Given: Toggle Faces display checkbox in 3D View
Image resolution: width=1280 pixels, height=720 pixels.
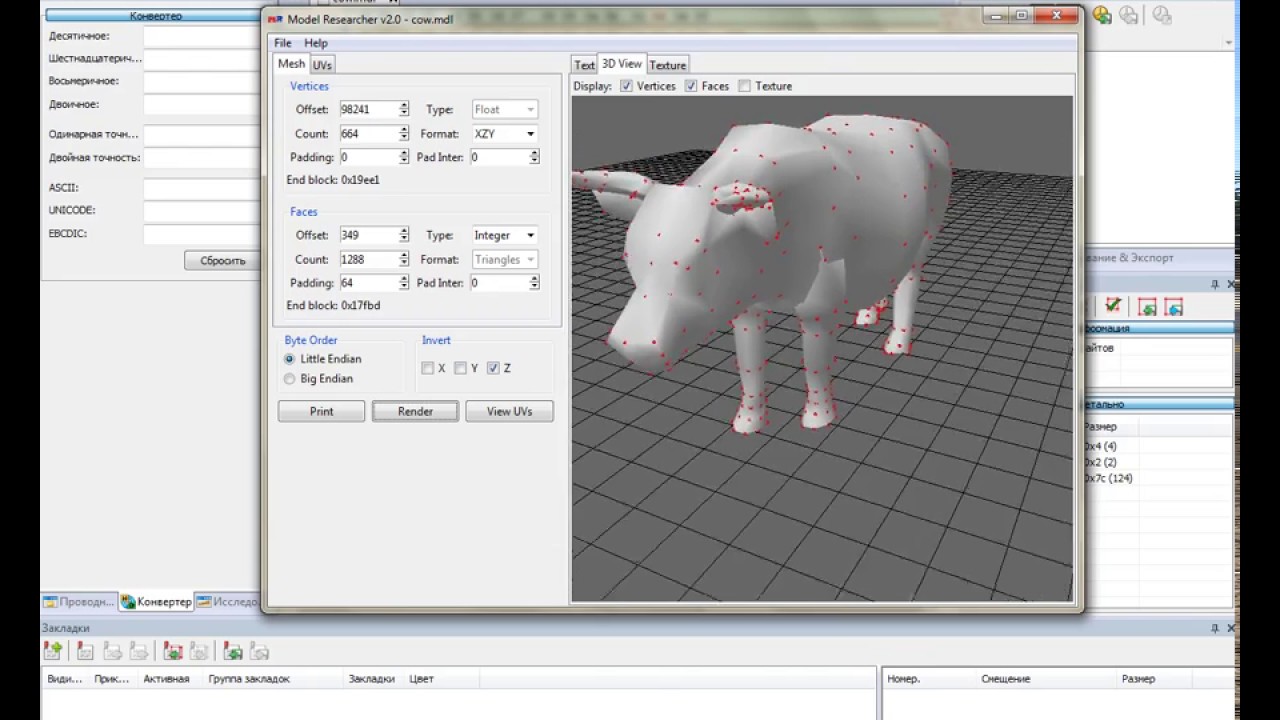Looking at the screenshot, I should (691, 86).
